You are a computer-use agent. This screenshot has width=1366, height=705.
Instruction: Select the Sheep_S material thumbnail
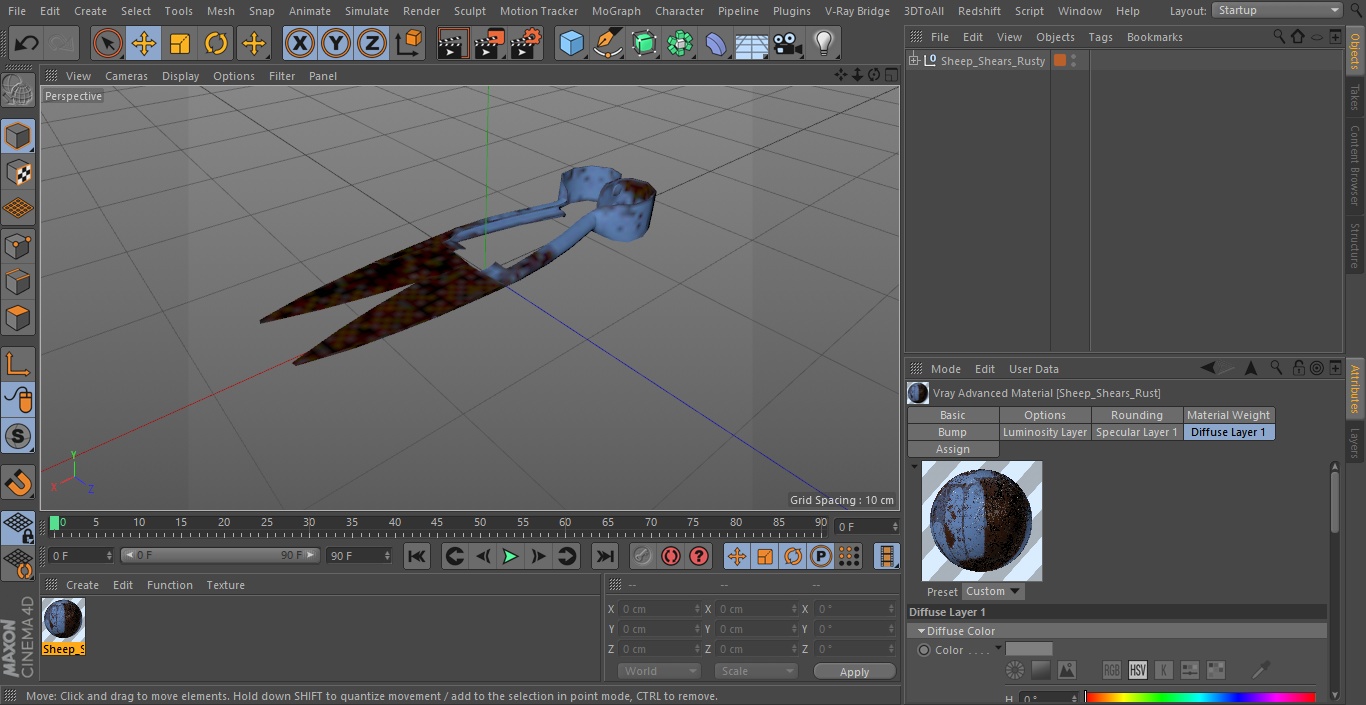pos(63,627)
